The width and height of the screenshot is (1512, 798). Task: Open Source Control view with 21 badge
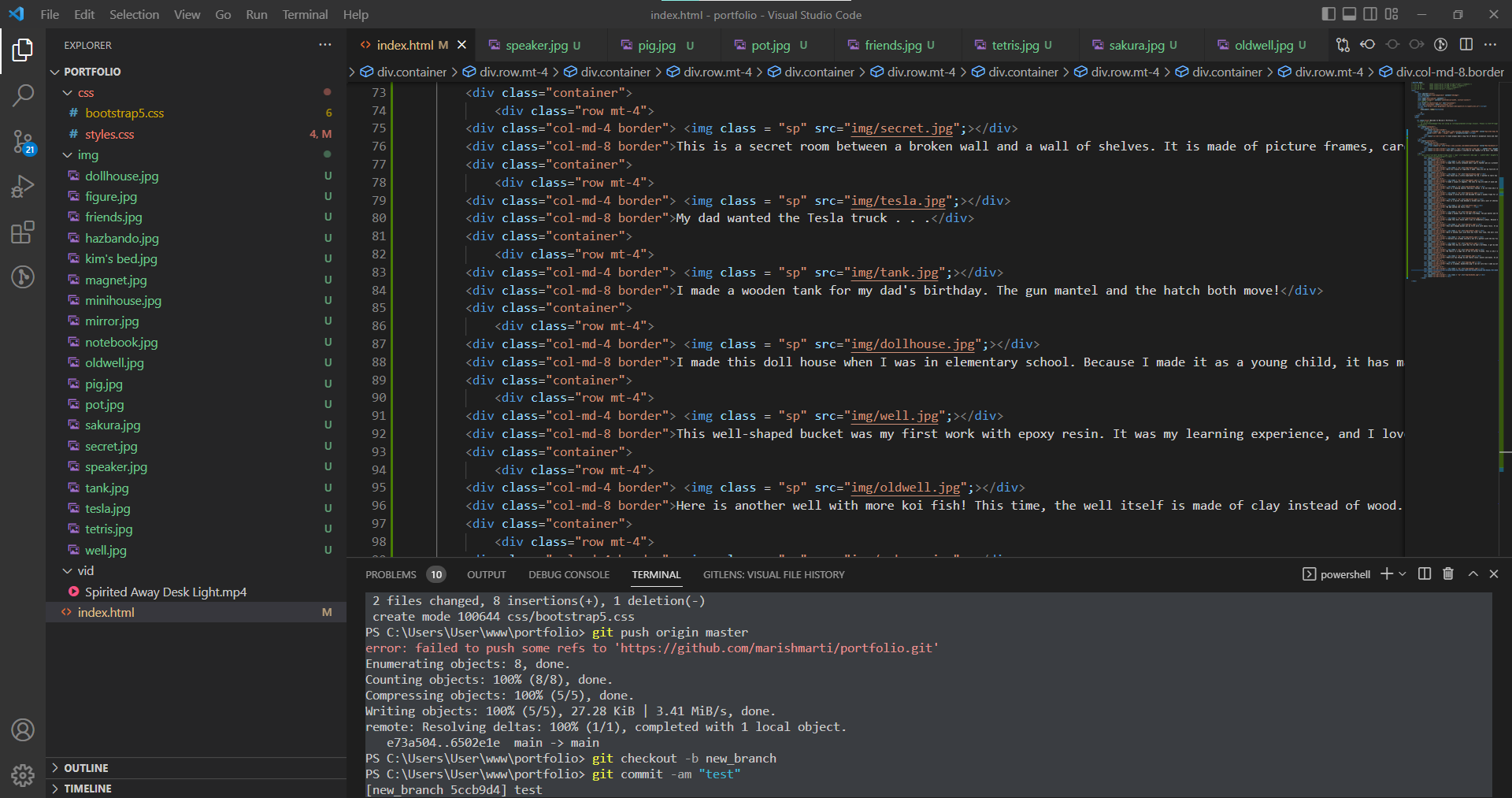[23, 142]
